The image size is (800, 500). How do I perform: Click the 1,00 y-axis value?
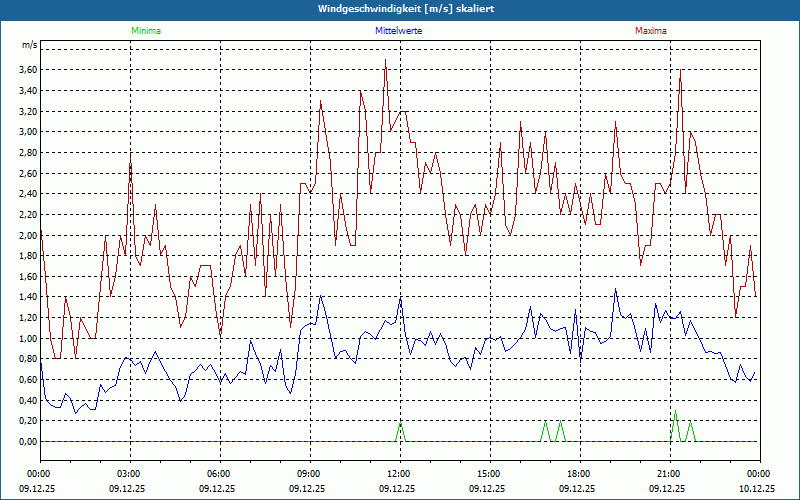click(29, 338)
